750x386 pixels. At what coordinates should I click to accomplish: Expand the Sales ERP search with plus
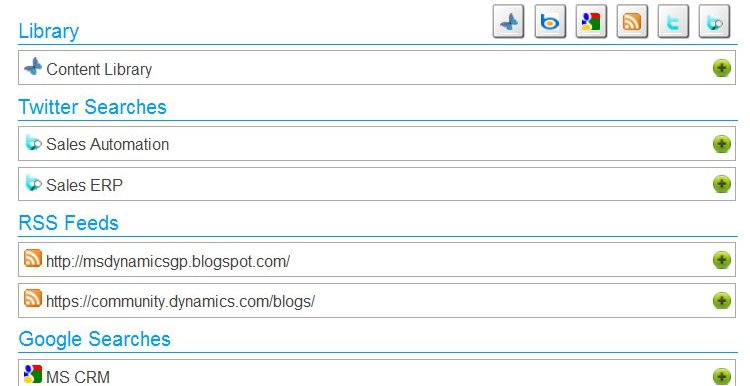(x=722, y=184)
